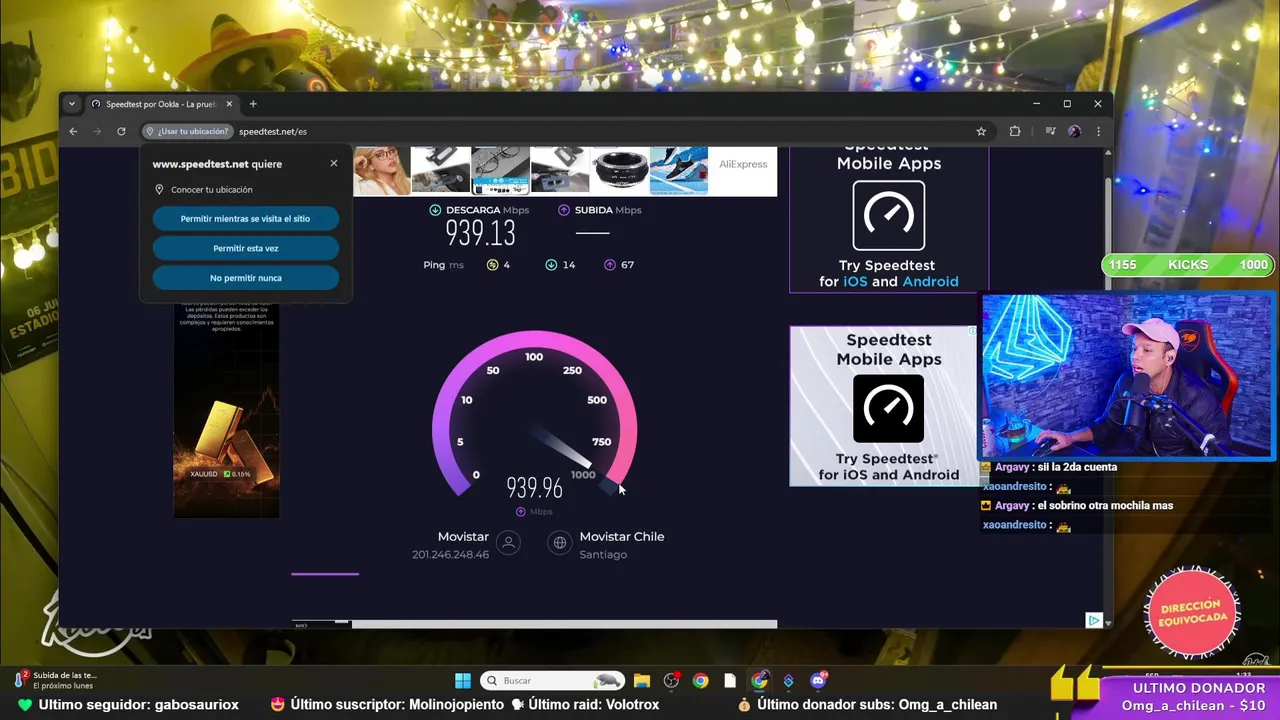Viewport: 1280px width, 720px height.
Task: Click the upload ping icon showing 67
Action: pyautogui.click(x=610, y=265)
